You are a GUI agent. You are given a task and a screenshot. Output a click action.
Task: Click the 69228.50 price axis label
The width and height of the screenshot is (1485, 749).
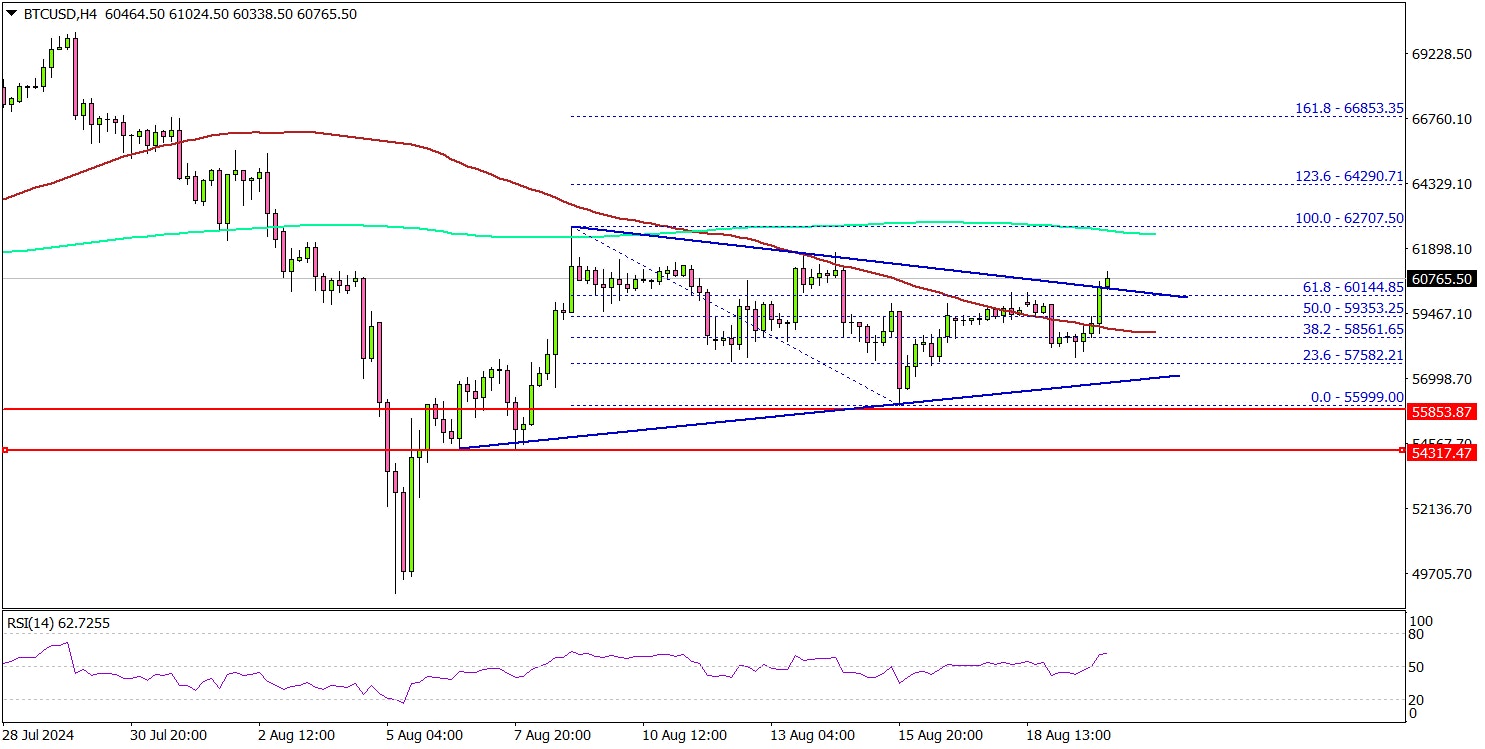pos(1441,54)
